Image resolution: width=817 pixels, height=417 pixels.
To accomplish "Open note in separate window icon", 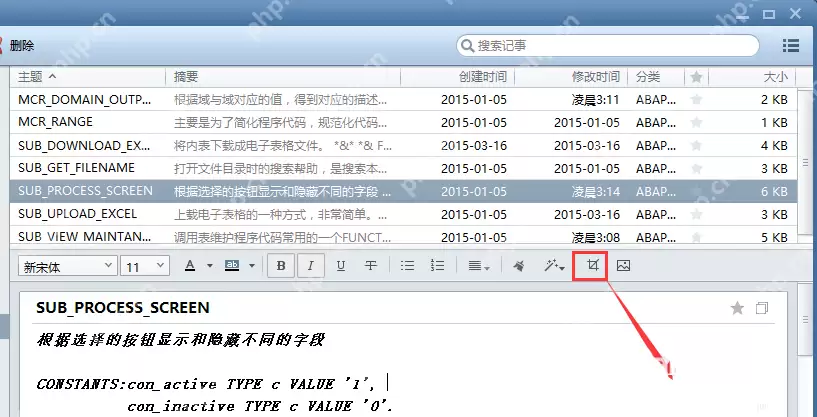I will click(762, 308).
